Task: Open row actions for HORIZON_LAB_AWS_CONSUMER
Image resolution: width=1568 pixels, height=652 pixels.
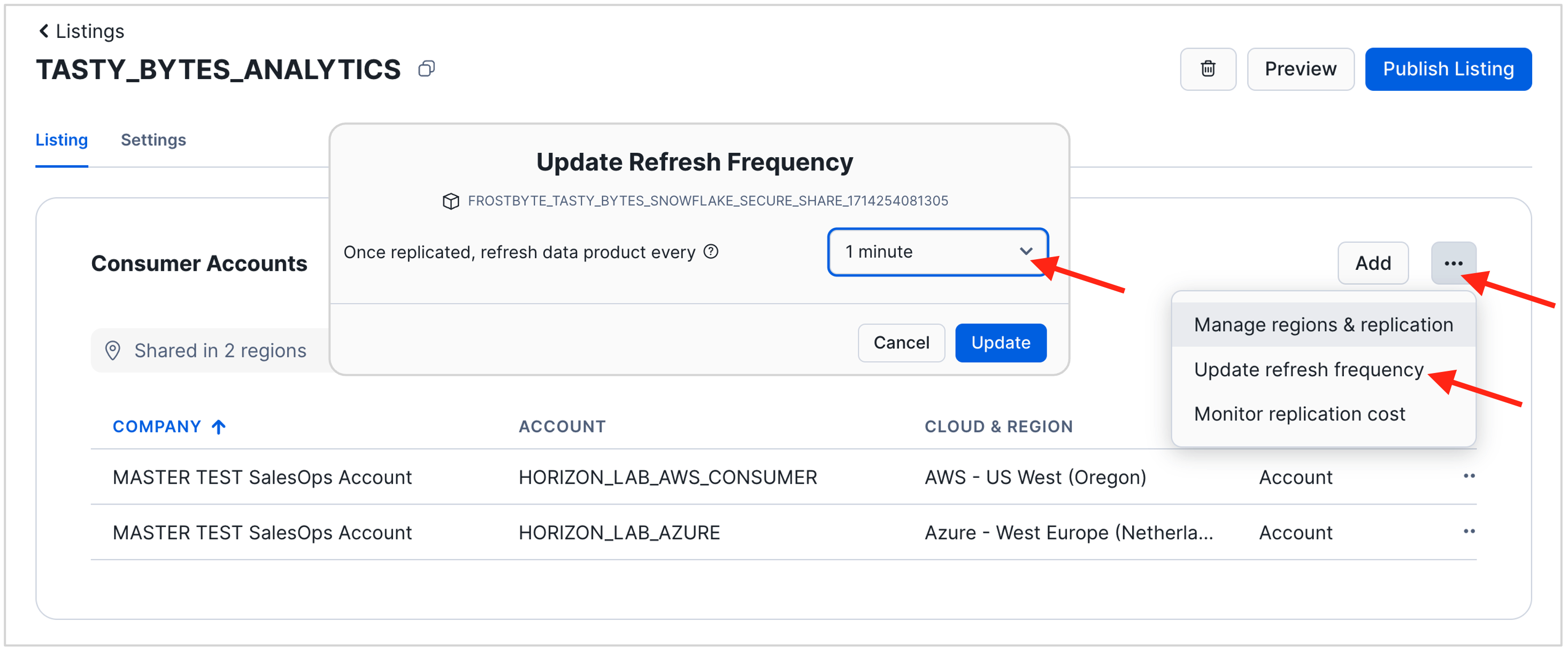Action: 1469,476
